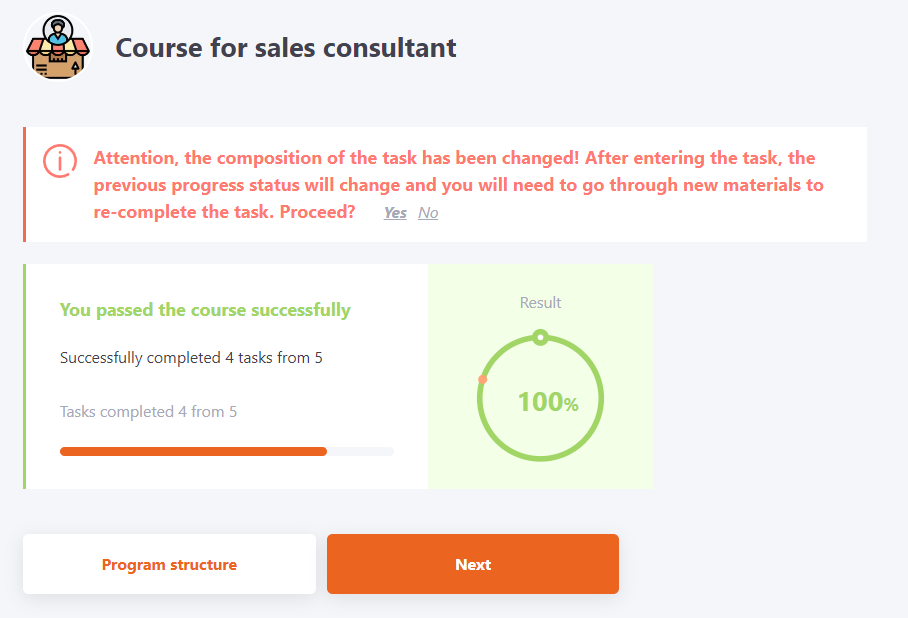Image resolution: width=908 pixels, height=618 pixels.
Task: Click the small knob atop the result ring
Action: click(x=540, y=338)
